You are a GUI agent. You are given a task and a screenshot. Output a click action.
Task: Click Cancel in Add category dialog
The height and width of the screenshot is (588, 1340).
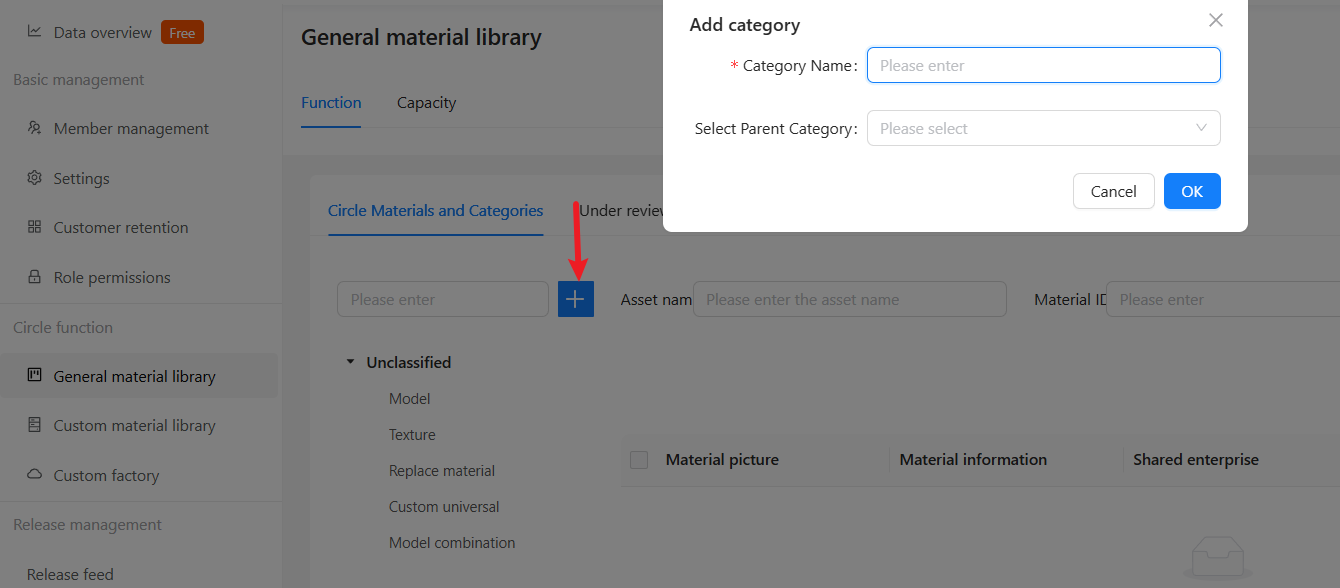[1113, 191]
